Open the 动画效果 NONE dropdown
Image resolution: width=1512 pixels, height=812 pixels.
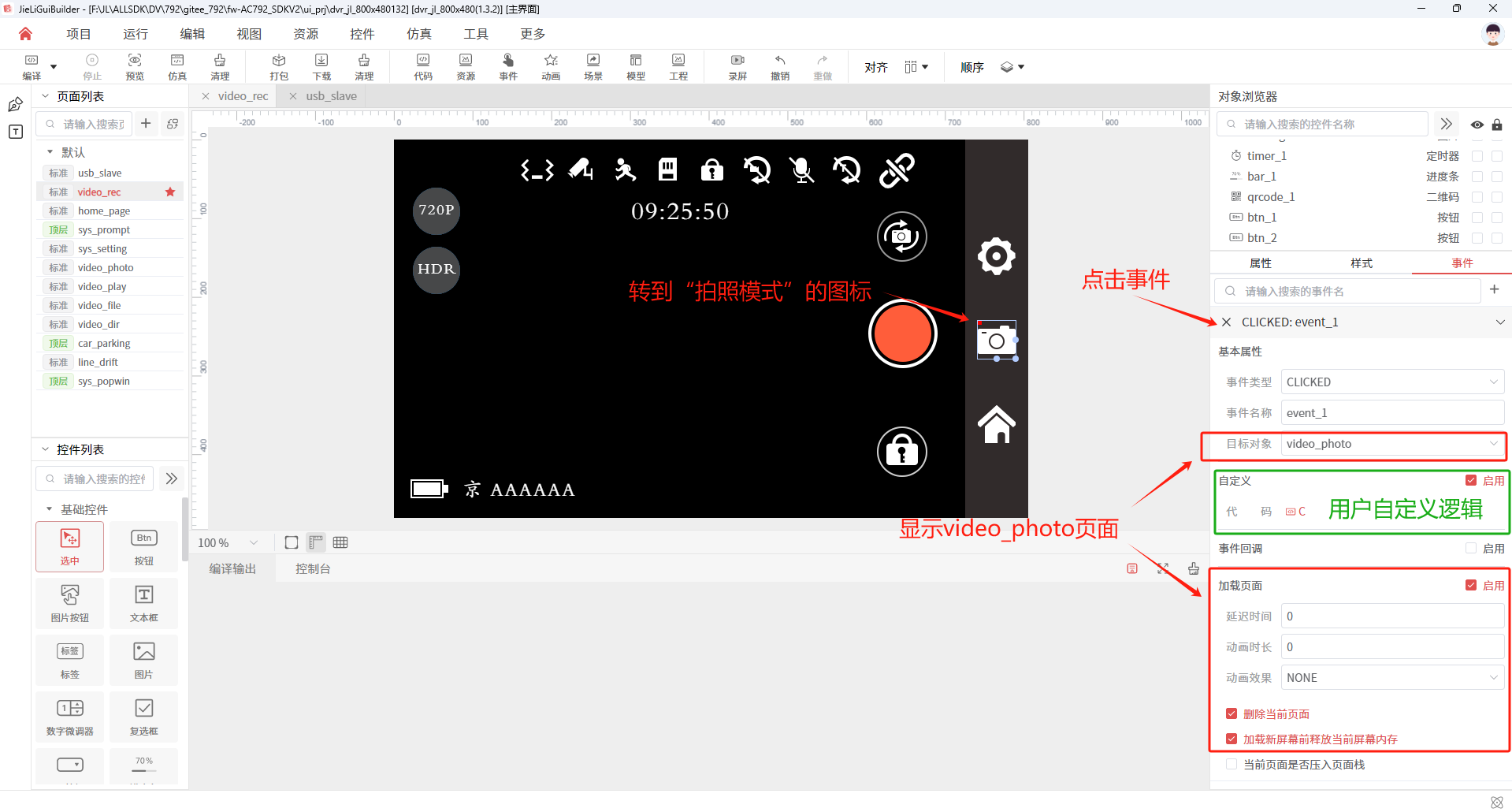click(x=1392, y=678)
